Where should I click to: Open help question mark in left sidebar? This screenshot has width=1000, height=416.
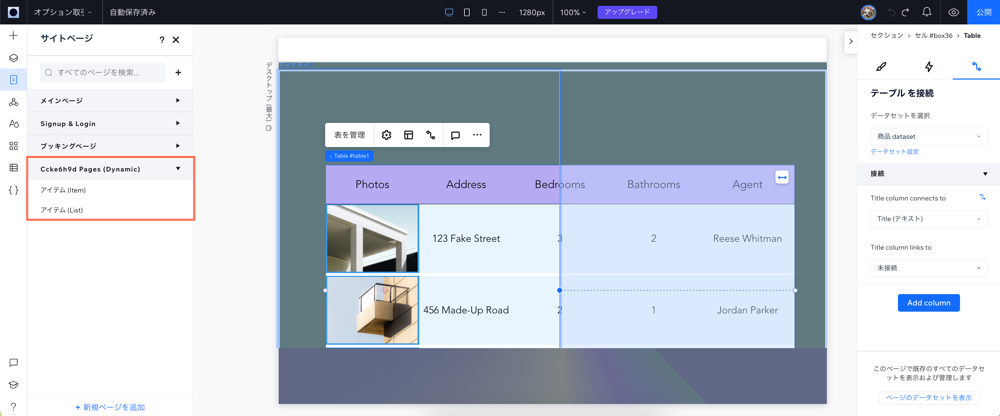(x=13, y=406)
